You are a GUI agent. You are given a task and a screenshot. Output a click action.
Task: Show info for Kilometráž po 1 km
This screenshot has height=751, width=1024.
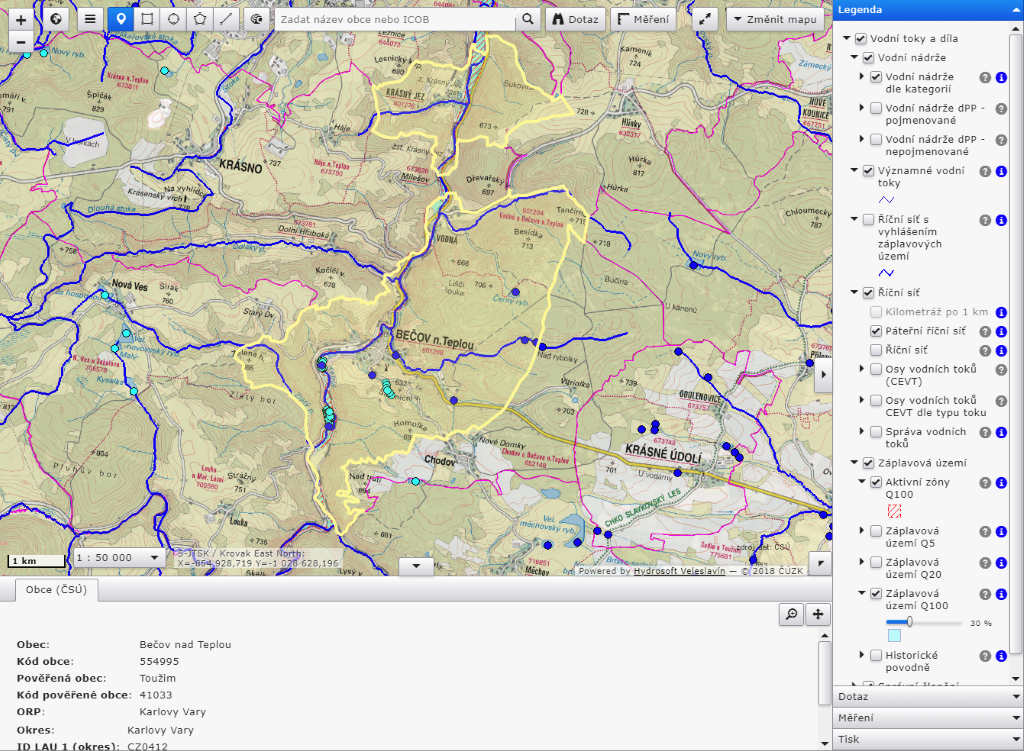(x=1001, y=313)
